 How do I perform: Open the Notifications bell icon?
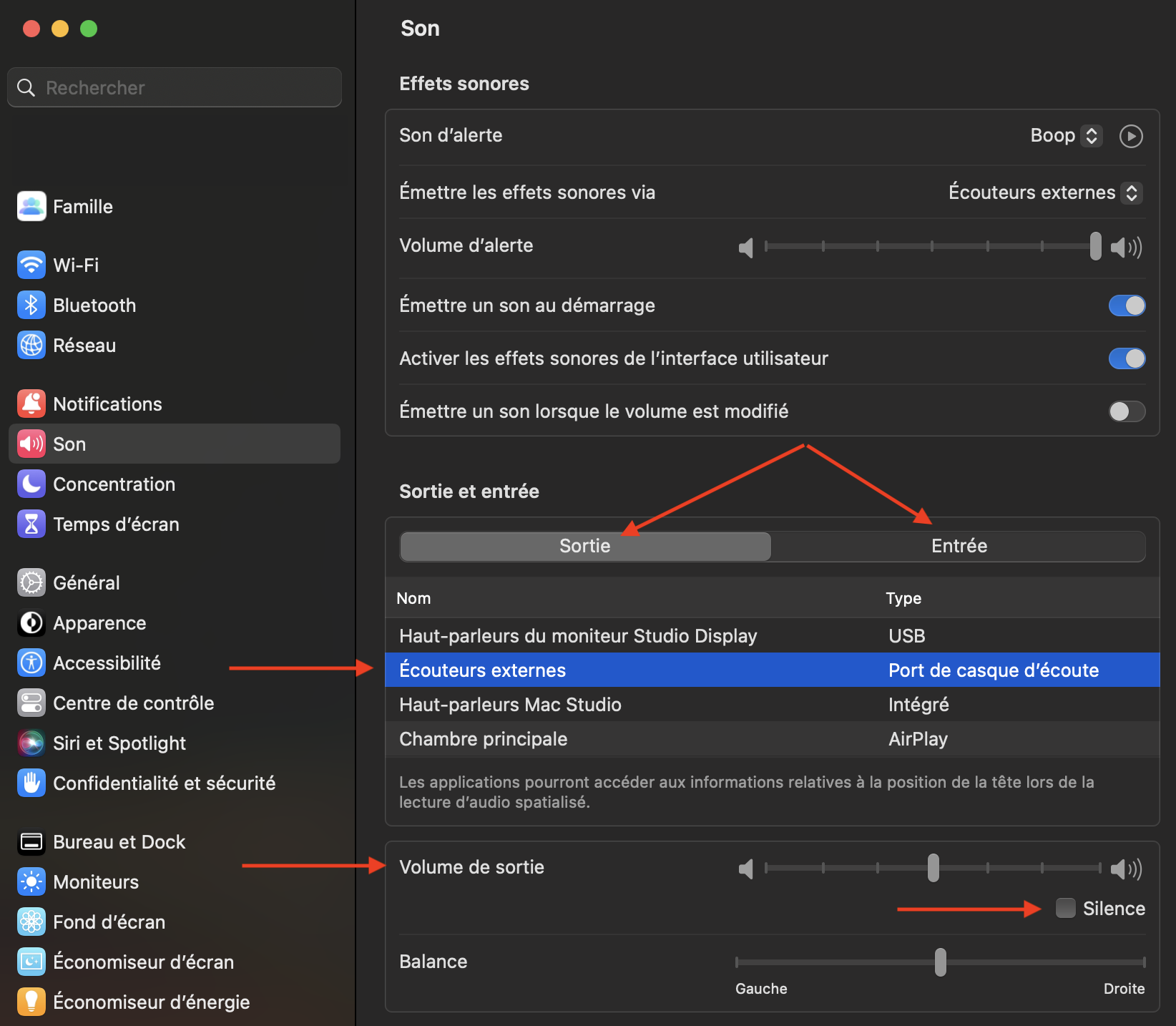pos(31,404)
